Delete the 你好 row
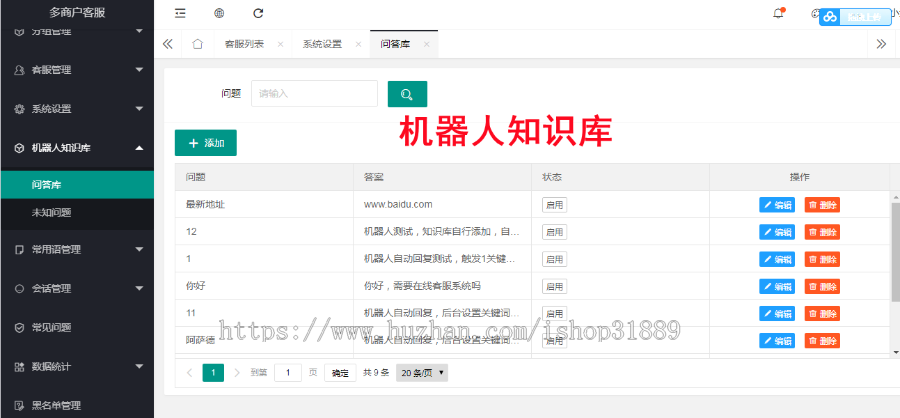The image size is (900, 418). (x=822, y=287)
